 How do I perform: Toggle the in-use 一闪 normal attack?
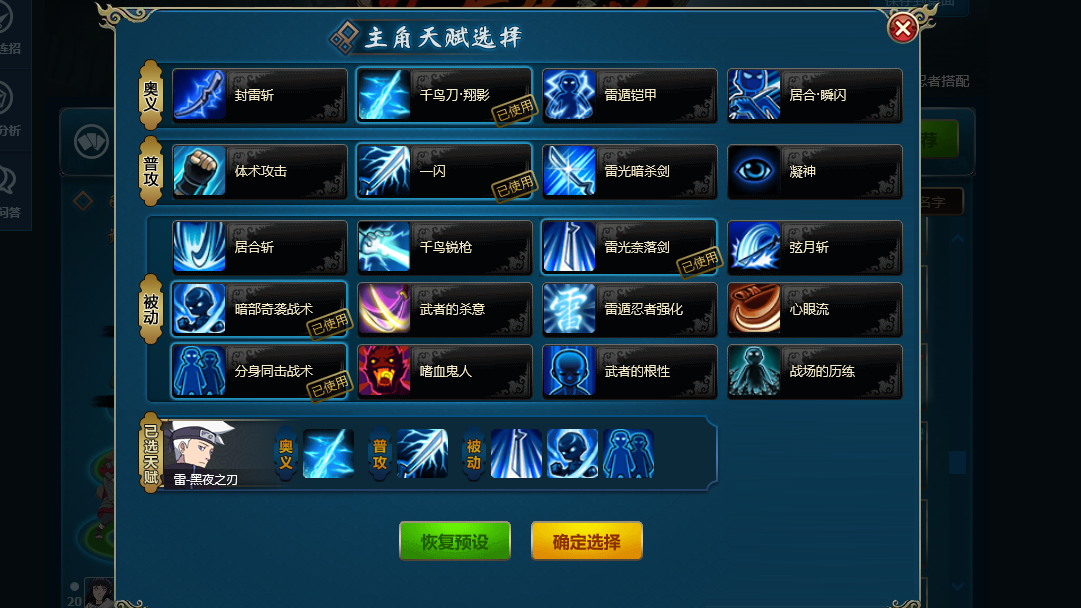[x=444, y=171]
